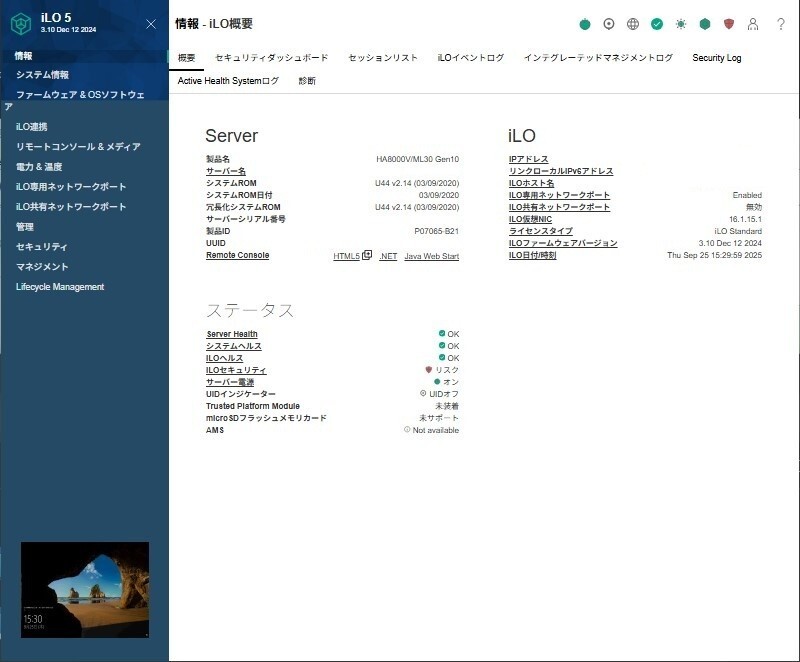Screen dimensions: 800x662
Task: Click the green power status icon in header
Action: [585, 24]
